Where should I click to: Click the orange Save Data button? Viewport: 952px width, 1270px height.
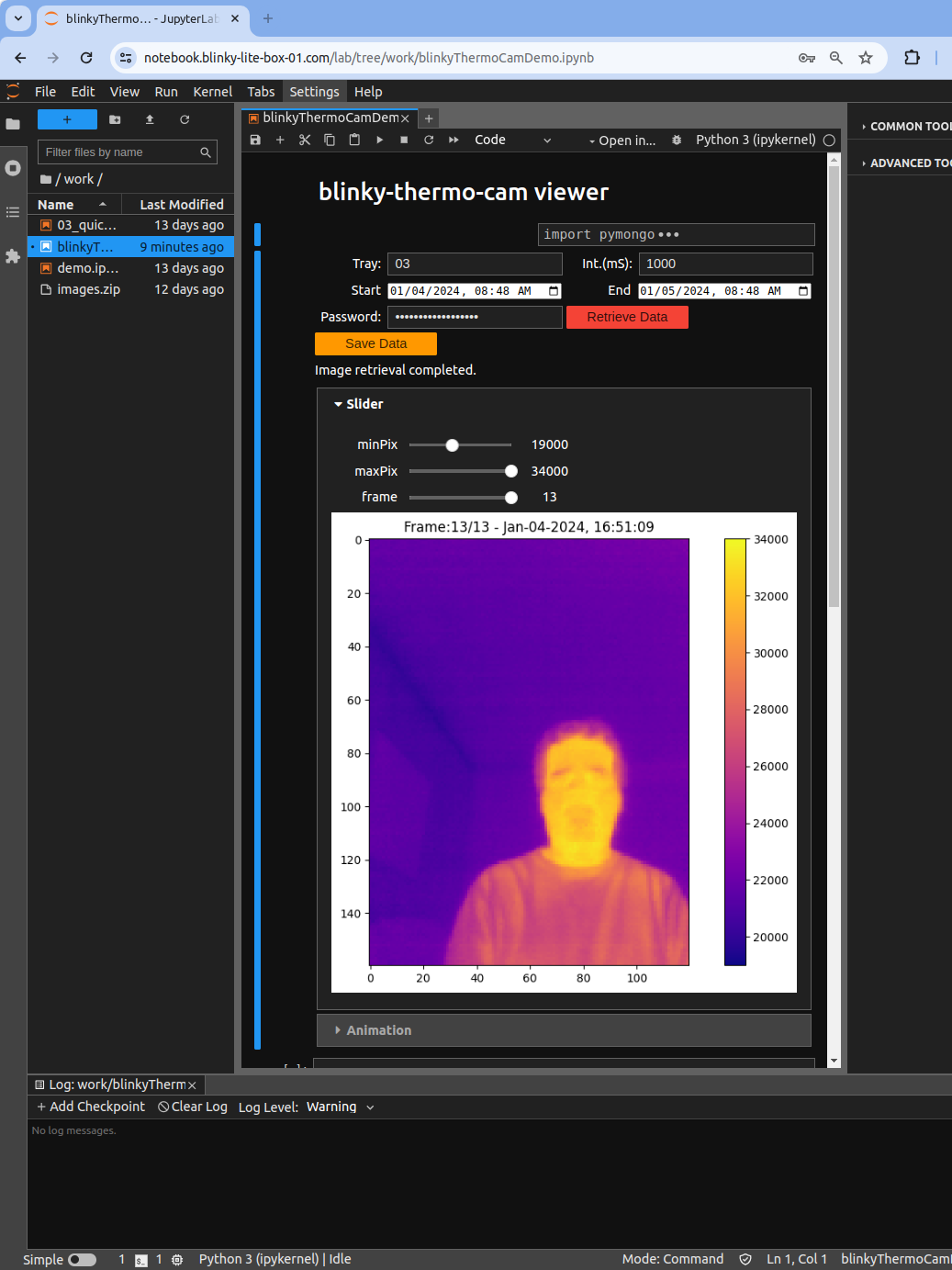(375, 343)
